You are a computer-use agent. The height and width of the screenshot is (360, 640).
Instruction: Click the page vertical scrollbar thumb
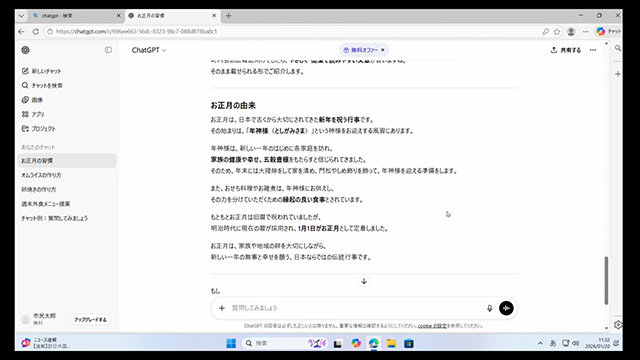click(606, 280)
